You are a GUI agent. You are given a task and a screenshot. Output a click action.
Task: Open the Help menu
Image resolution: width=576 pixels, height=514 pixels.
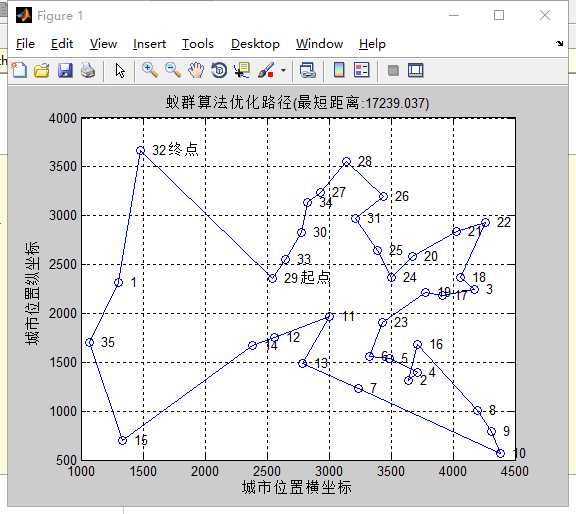point(372,44)
